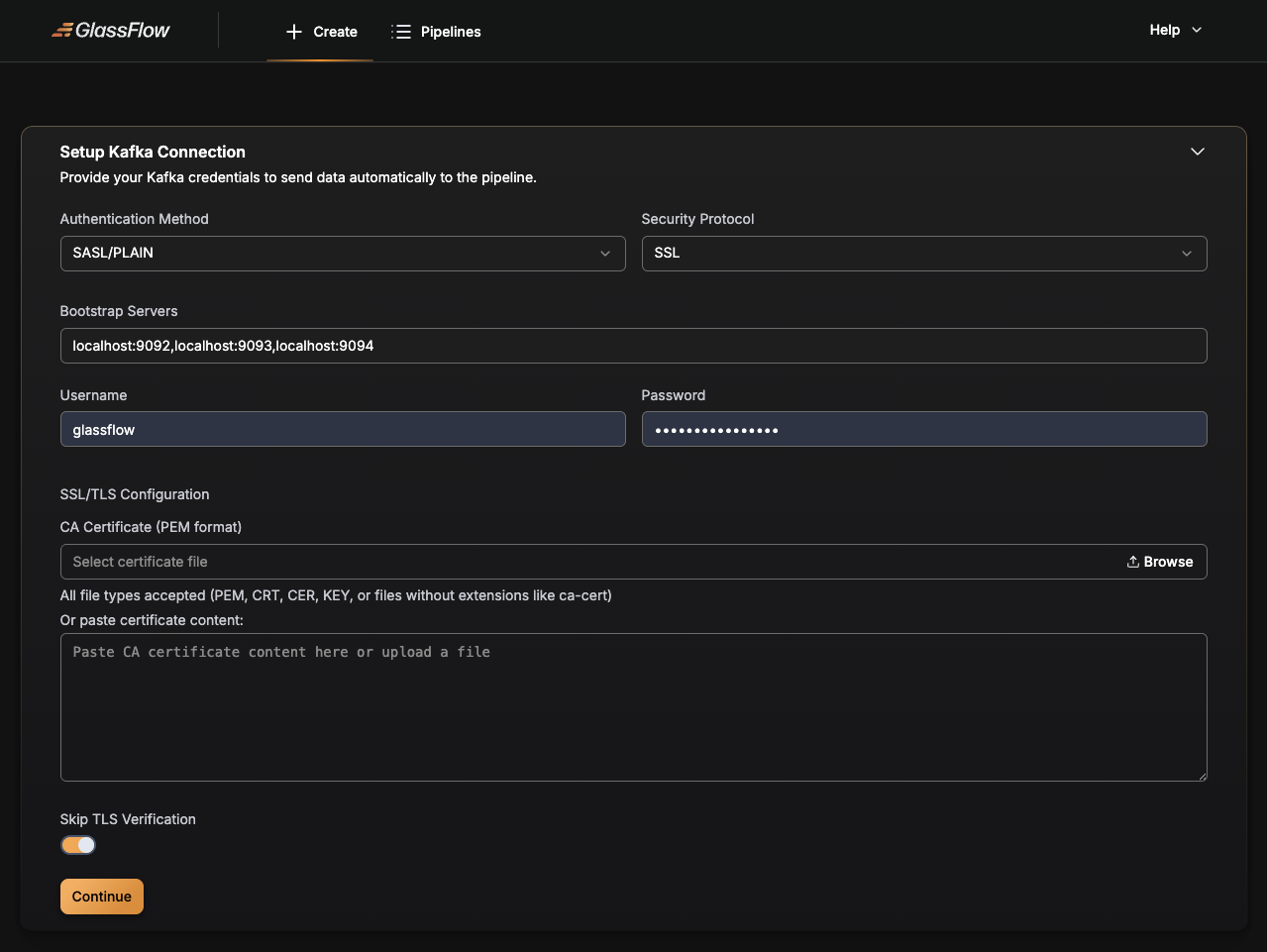
Task: Click the paste CA certificate content textarea
Action: point(633,705)
